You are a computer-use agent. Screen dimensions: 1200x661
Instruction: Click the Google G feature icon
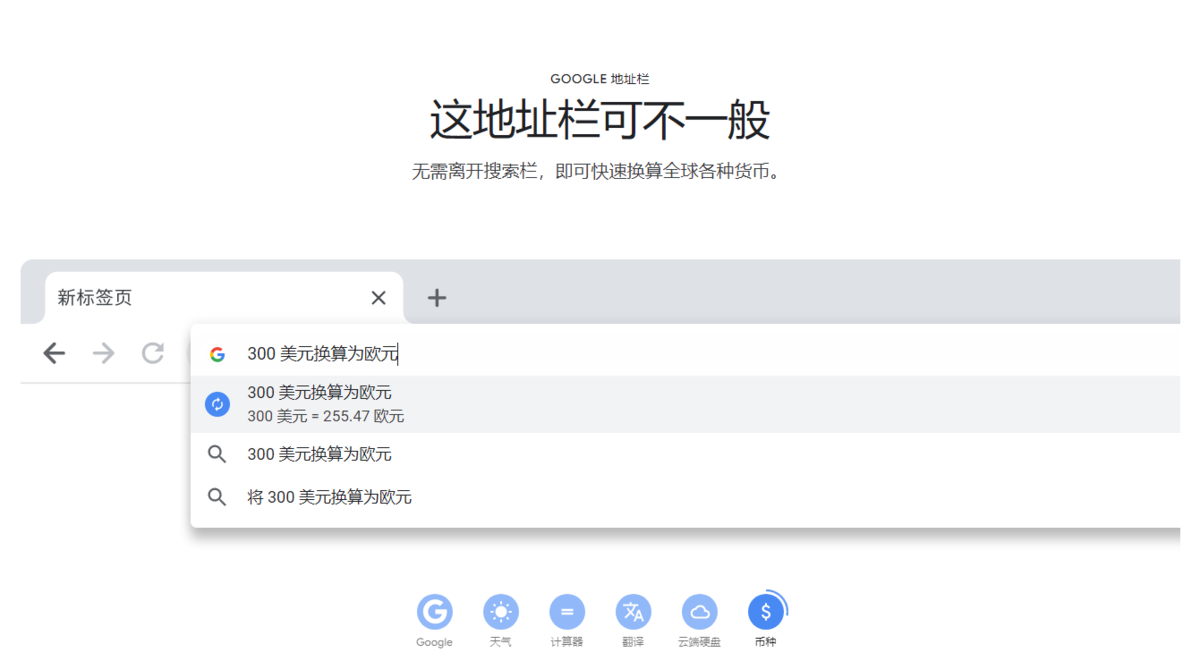coord(435,613)
